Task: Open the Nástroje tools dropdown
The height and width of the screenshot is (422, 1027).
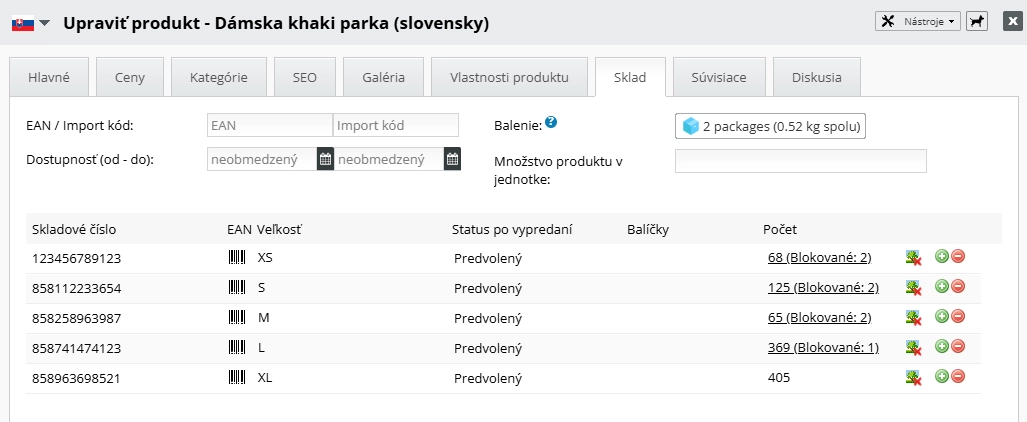Action: click(917, 20)
